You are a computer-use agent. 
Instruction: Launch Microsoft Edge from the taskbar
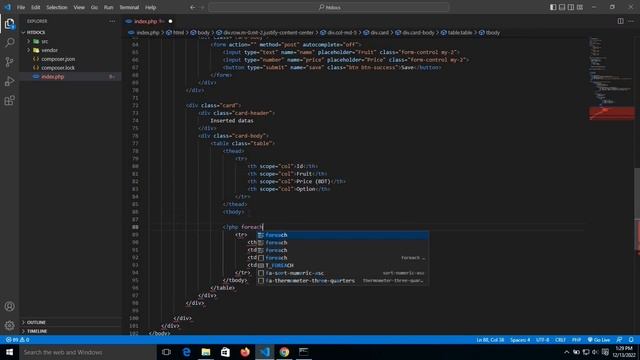186,352
